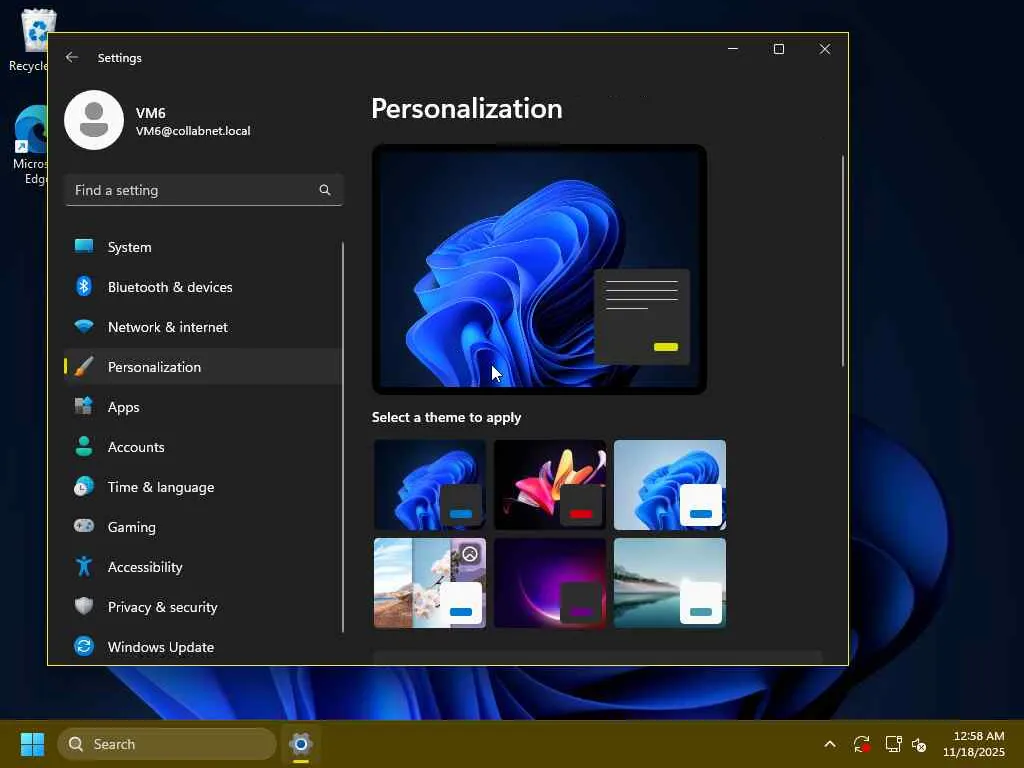Screen dimensions: 1024x768
Task: Click the Accessibility figure icon
Action: 84,566
